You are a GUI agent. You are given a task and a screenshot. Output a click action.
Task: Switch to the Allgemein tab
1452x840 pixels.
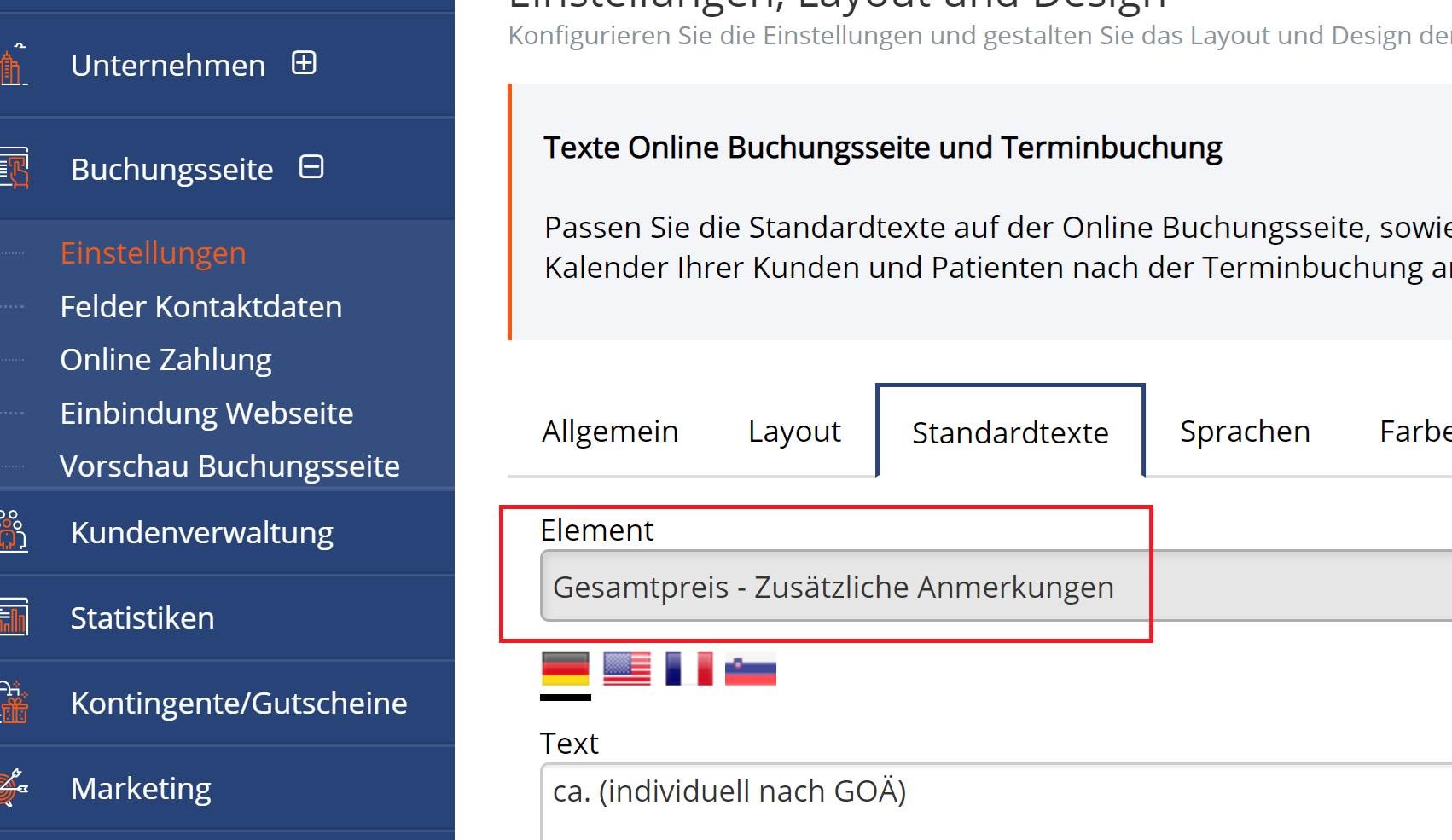(x=610, y=432)
